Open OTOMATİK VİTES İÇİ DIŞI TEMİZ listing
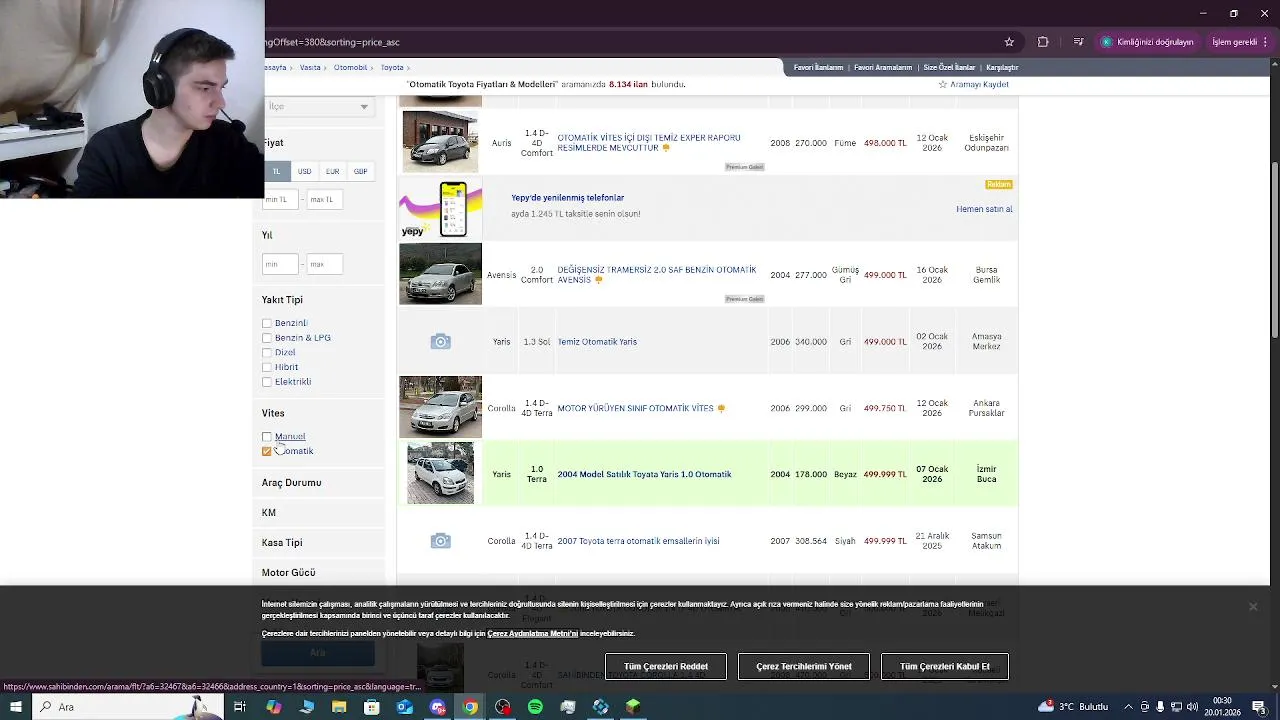This screenshot has height=720, width=1280. [649, 143]
